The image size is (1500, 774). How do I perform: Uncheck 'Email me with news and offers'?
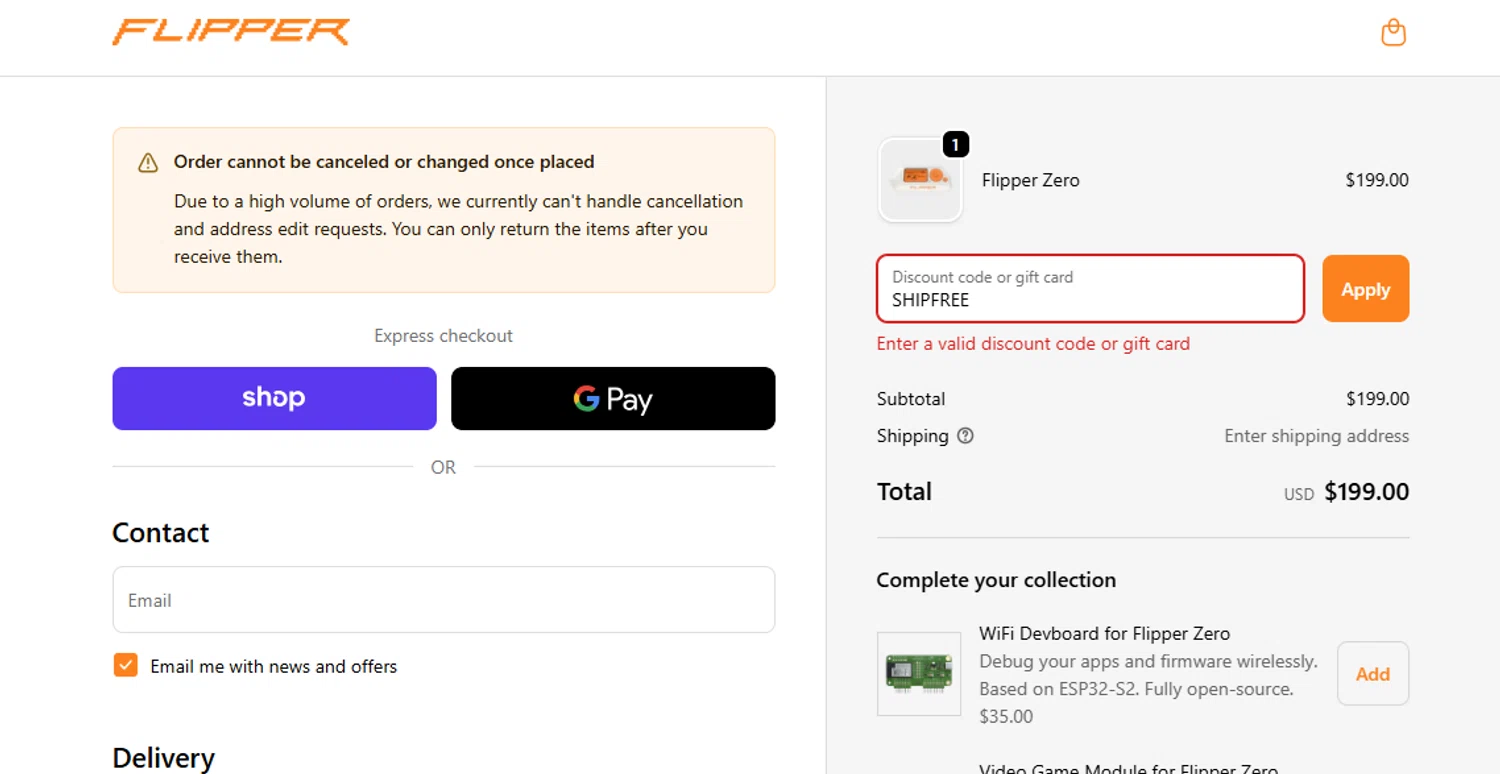(125, 666)
